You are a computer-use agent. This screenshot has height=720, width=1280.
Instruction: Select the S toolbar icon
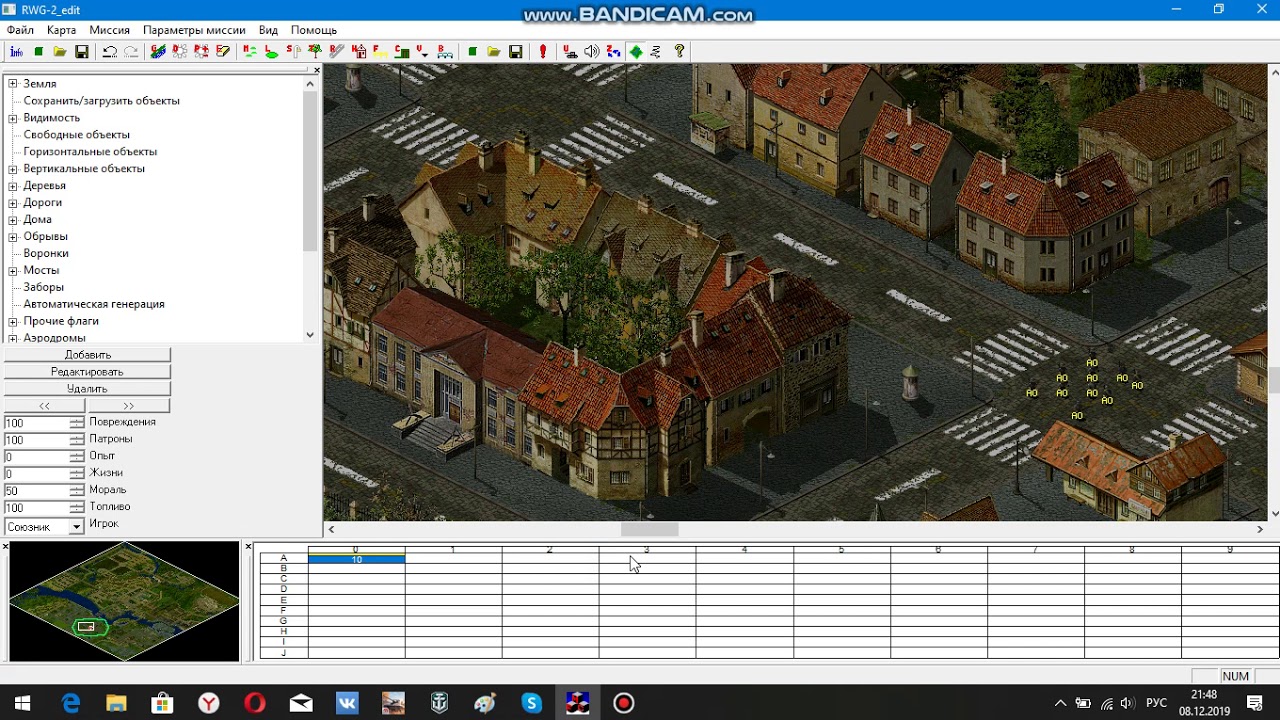pos(294,52)
